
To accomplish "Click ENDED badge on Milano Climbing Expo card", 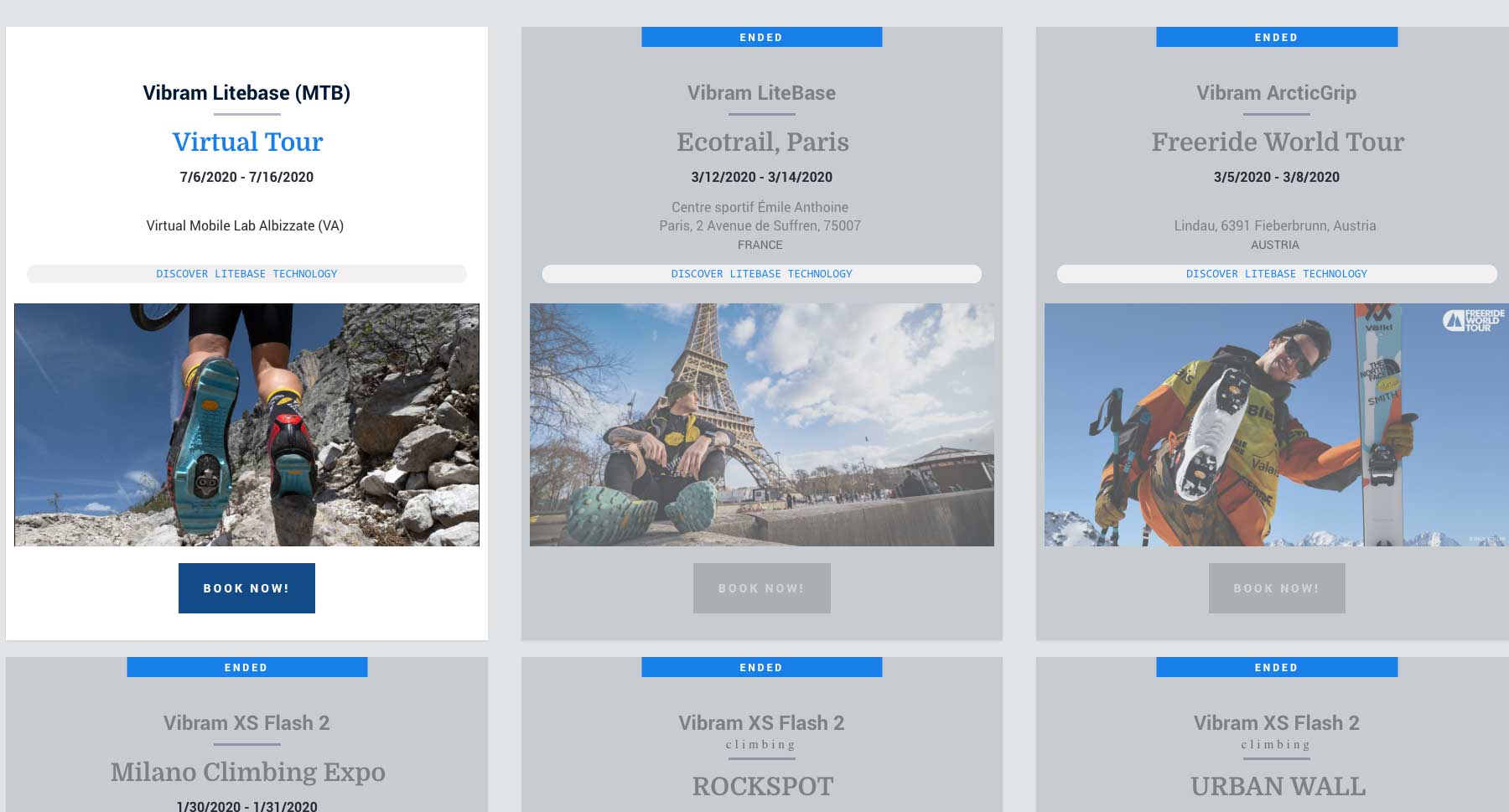I will [246, 667].
